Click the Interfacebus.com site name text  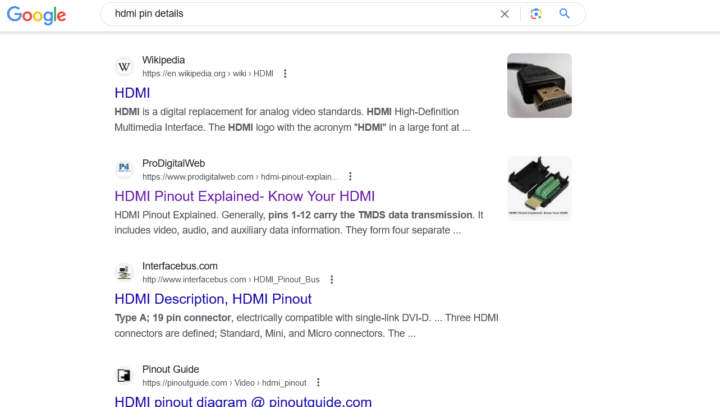coord(180,266)
